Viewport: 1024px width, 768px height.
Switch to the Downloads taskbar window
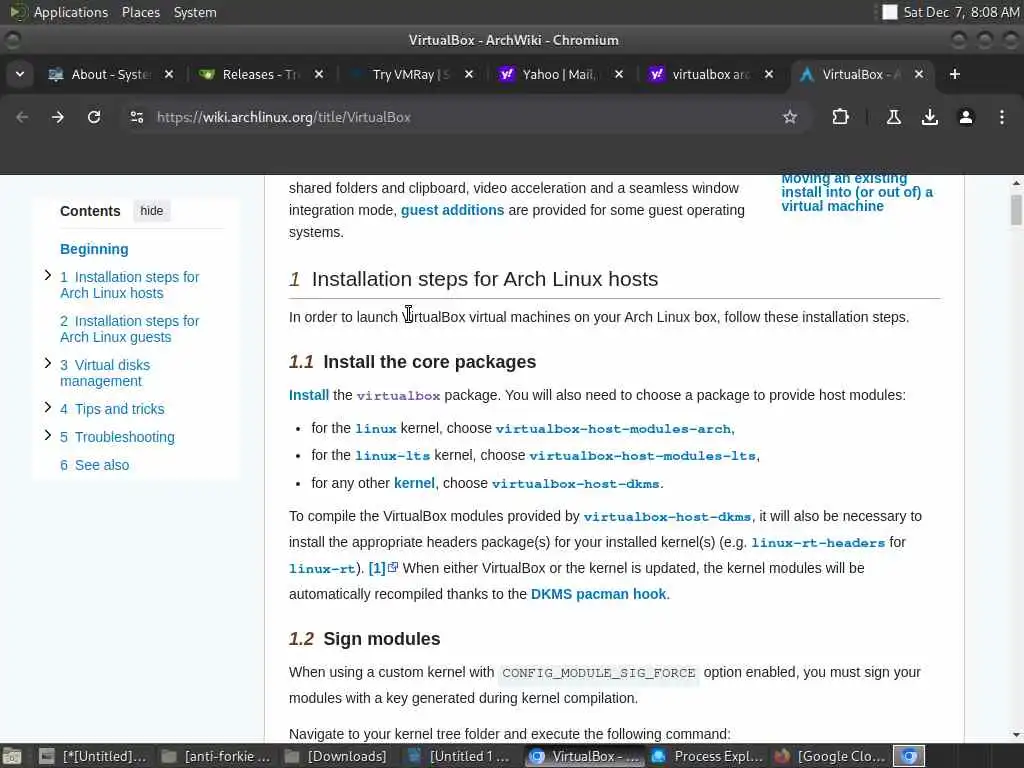[338, 756]
